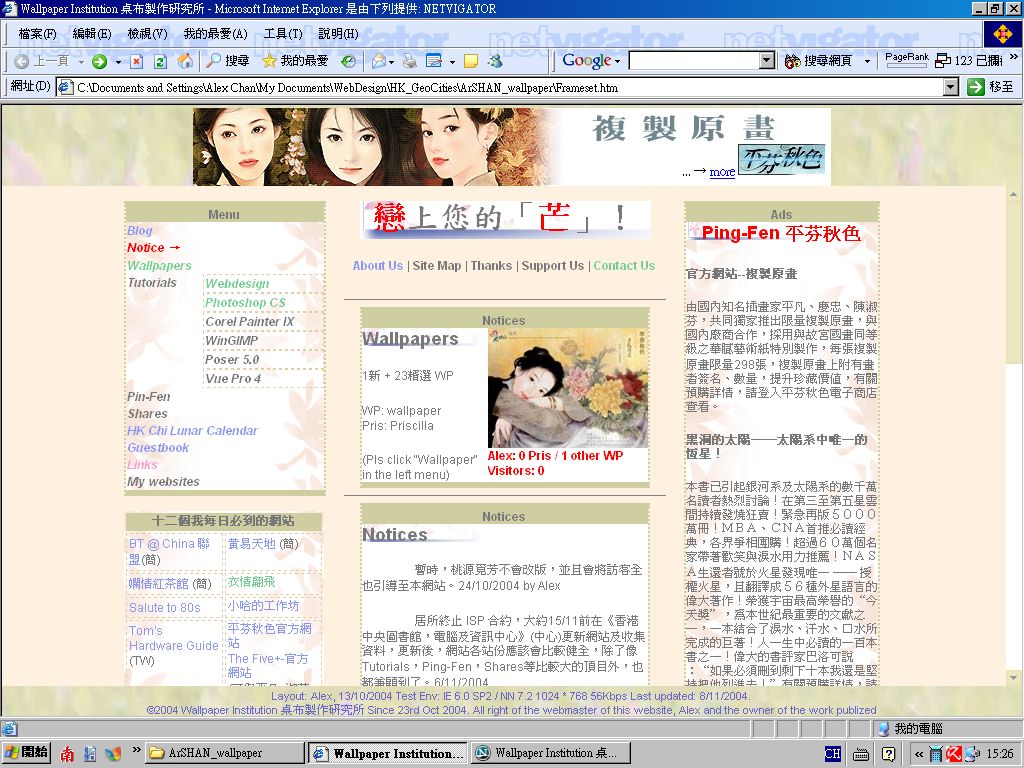Open the 工具(T) Tools menu
Image resolution: width=1024 pixels, height=768 pixels.
[x=283, y=34]
